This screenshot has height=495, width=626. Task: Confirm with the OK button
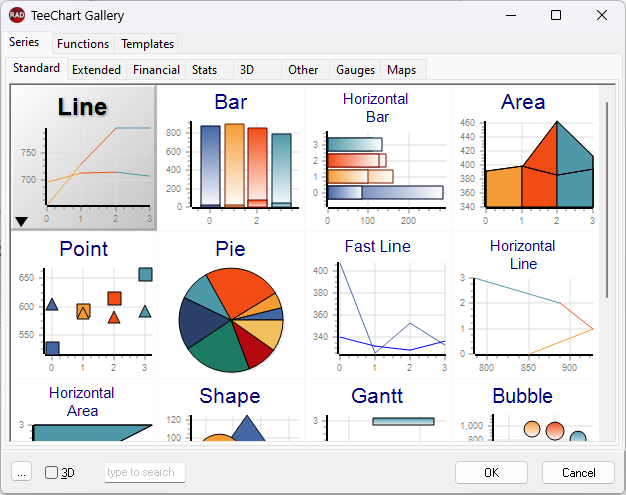pos(491,473)
